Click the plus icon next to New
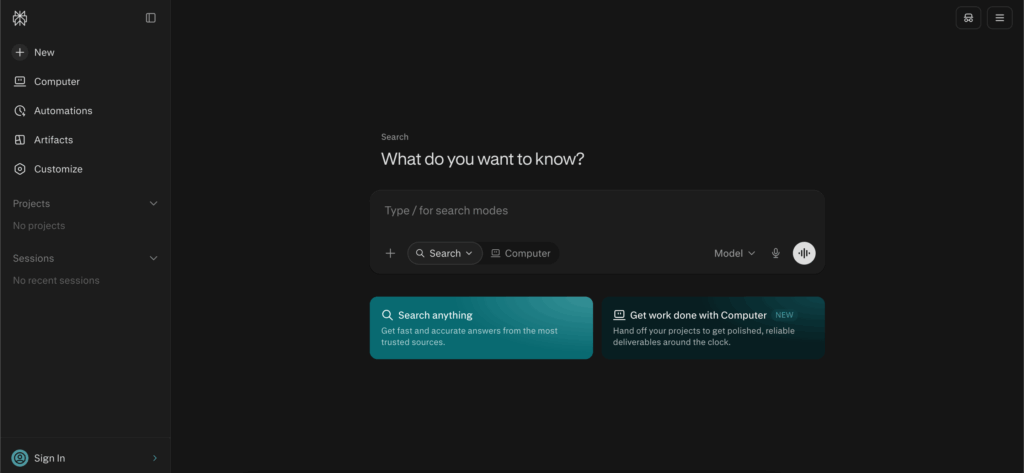This screenshot has width=1024, height=473. 20,52
